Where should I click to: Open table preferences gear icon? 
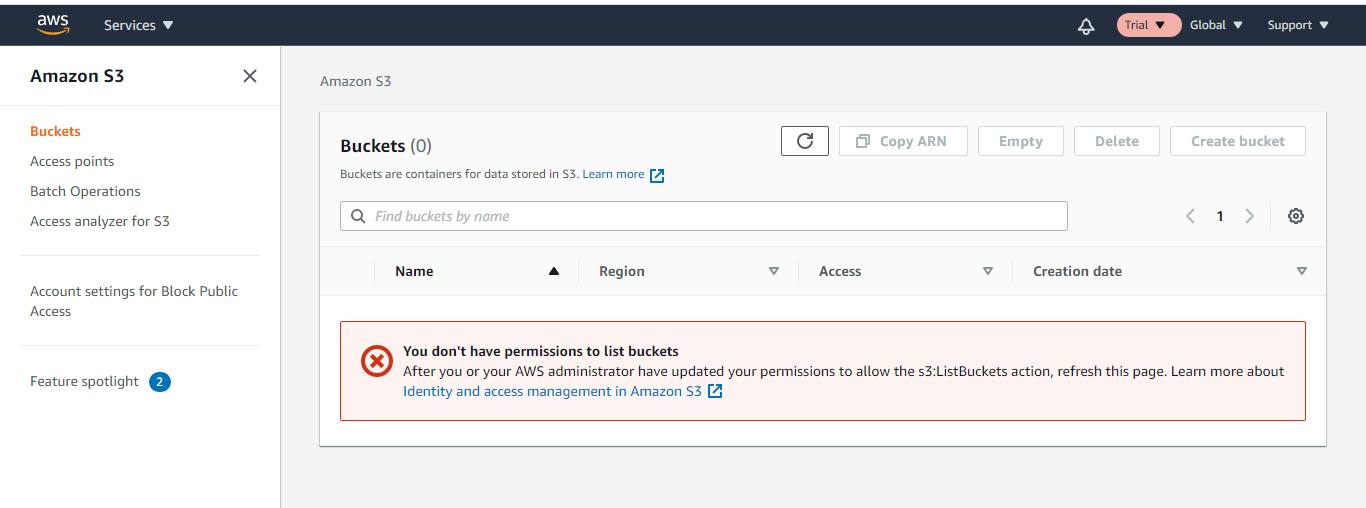1296,216
